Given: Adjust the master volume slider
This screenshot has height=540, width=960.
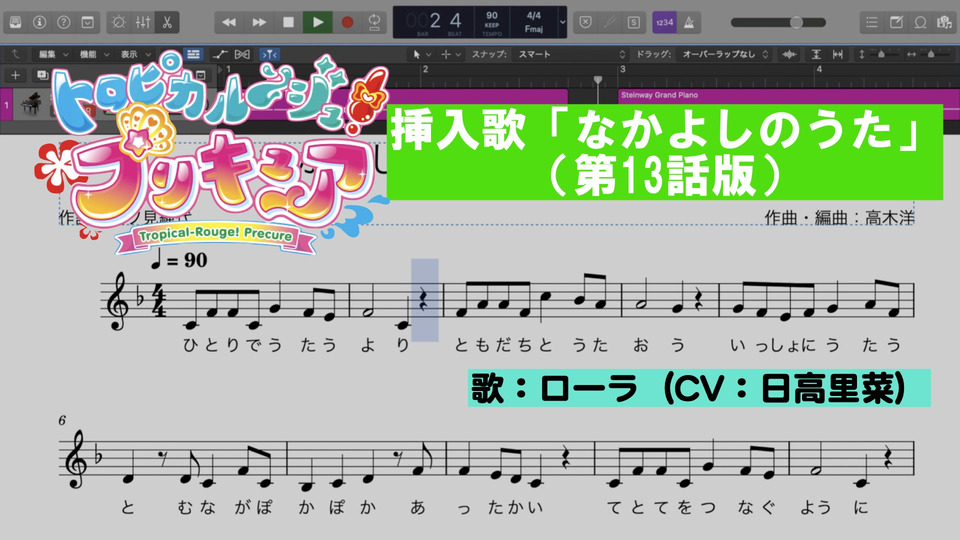Looking at the screenshot, I should coord(778,23).
